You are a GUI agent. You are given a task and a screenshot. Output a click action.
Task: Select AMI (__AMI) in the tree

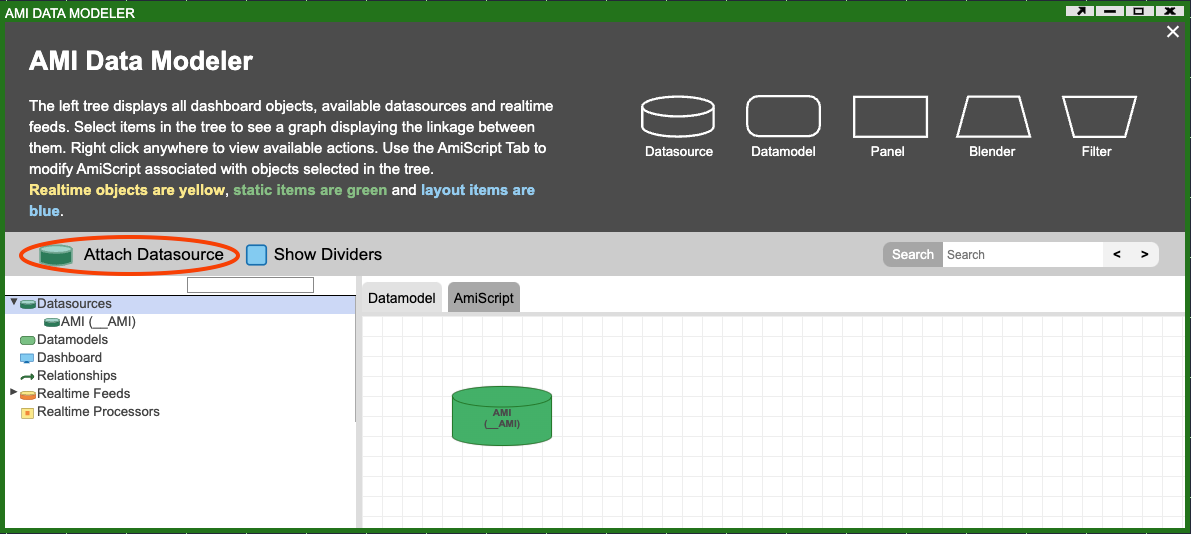[x=97, y=322]
